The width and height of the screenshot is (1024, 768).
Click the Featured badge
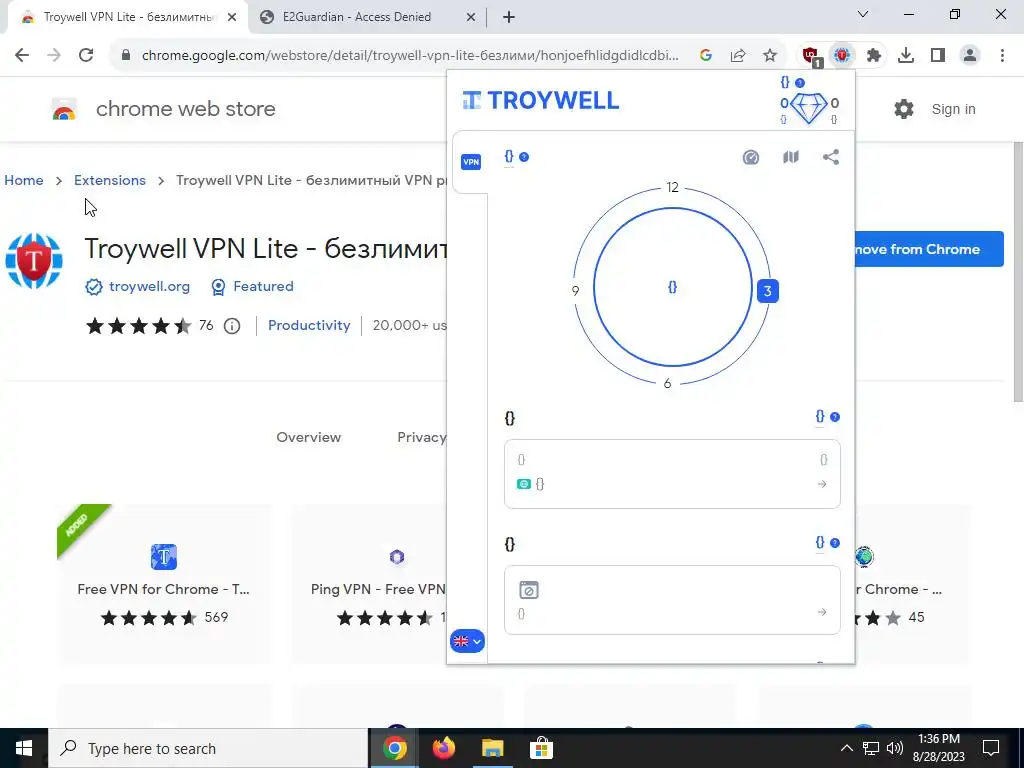coord(252,287)
